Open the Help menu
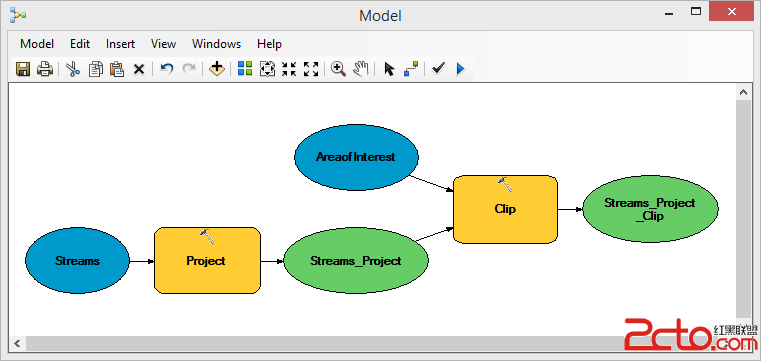Screen dimensions: 761x361 pos(269,44)
